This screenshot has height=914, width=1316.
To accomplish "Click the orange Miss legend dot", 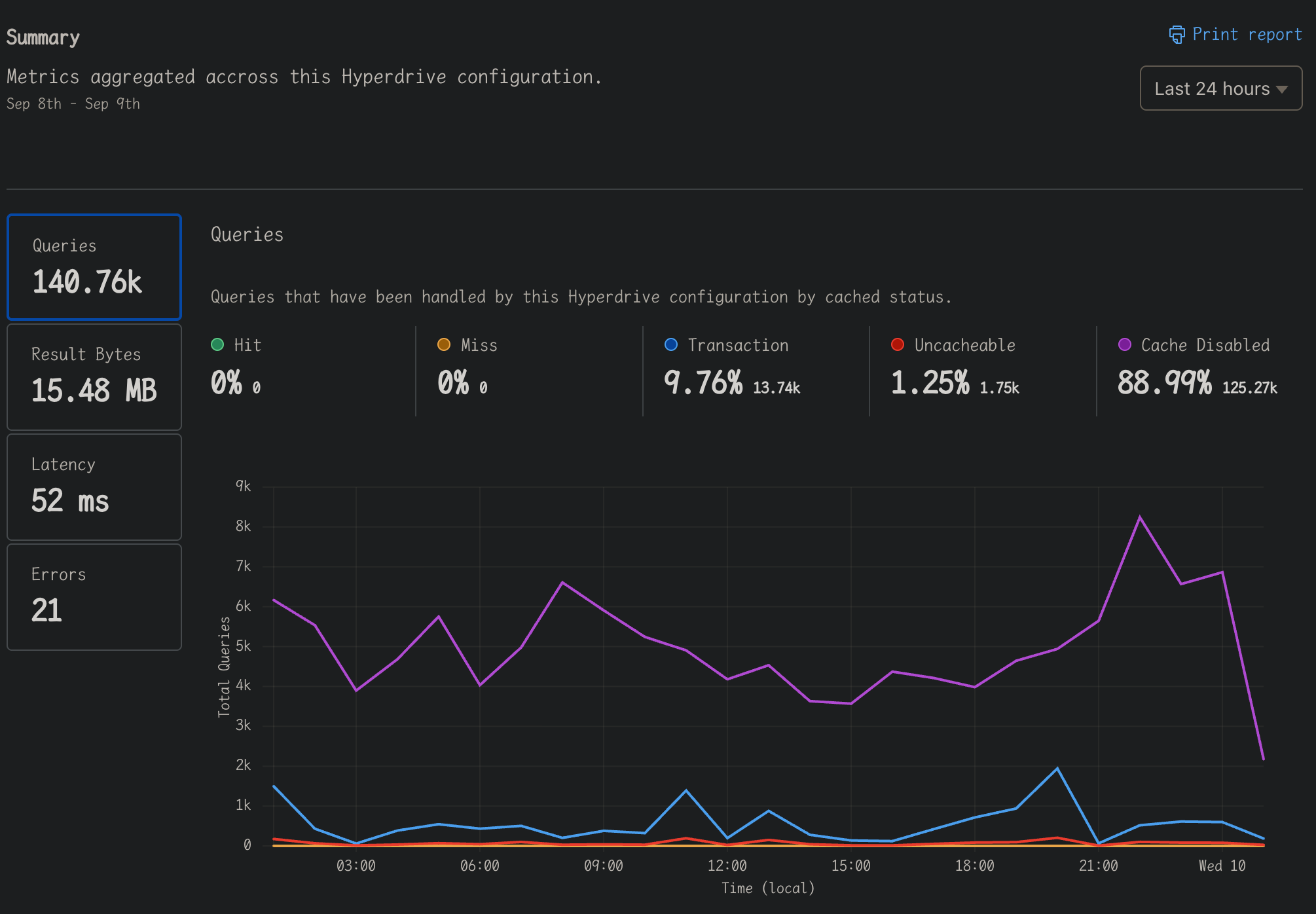I will pos(444,344).
